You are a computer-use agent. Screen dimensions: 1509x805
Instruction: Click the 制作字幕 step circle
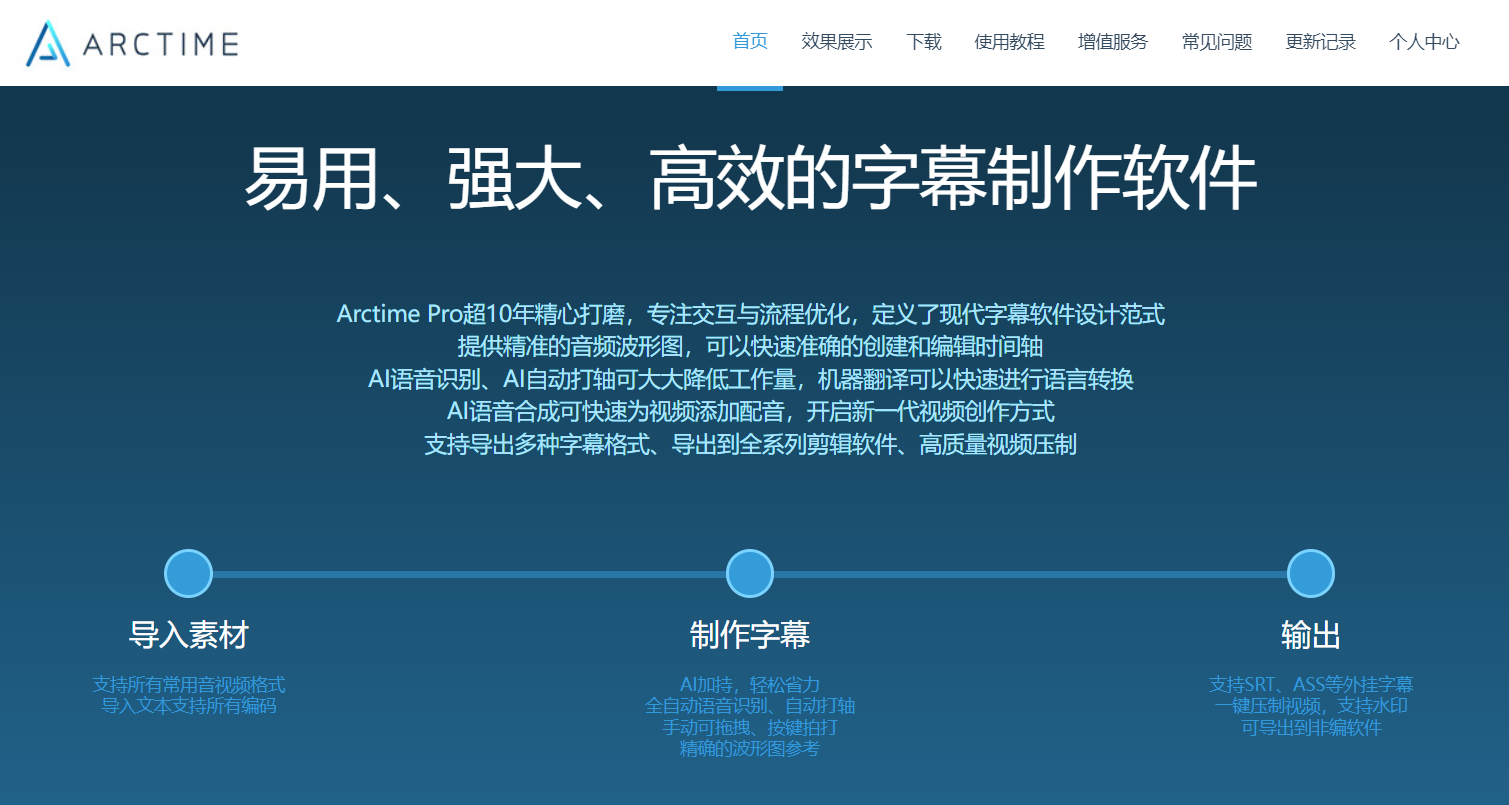(x=750, y=574)
